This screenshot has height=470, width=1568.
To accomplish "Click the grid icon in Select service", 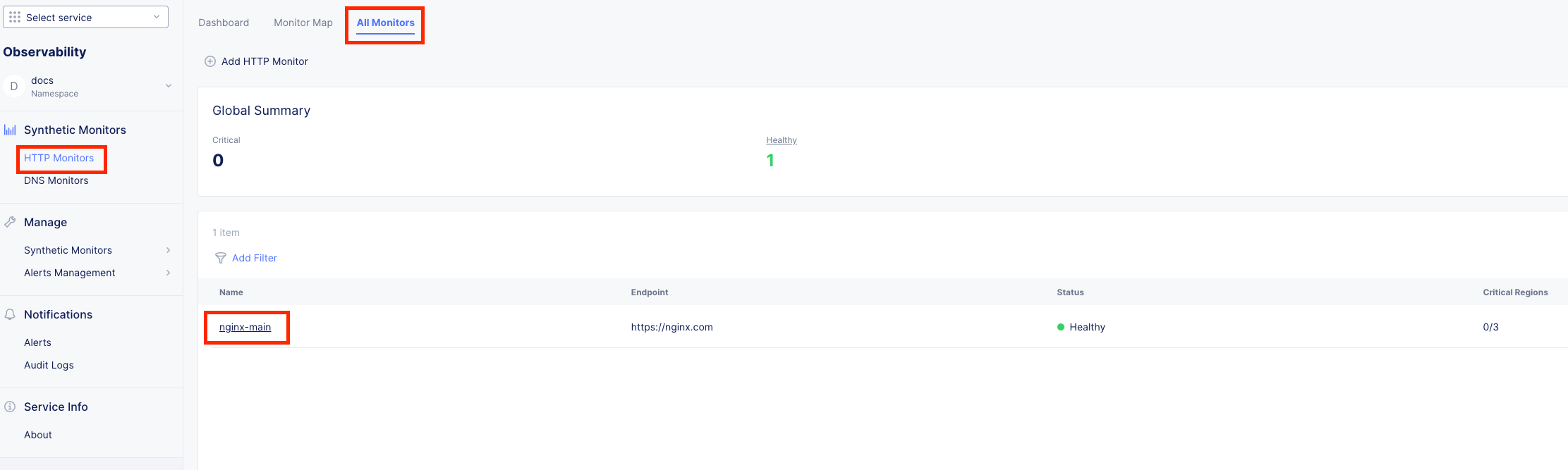I will (15, 17).
